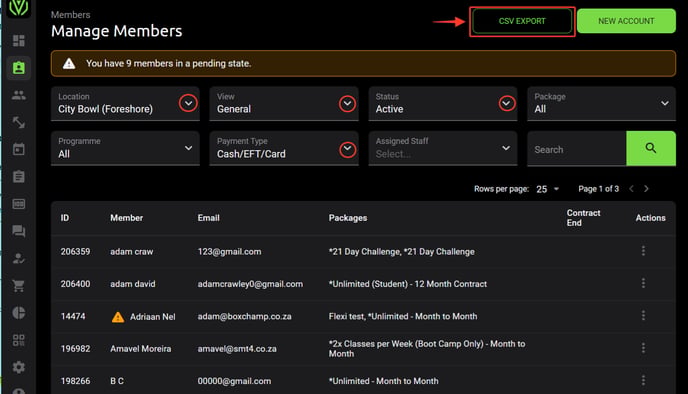Open the chat bubbles sidebar icon
The height and width of the screenshot is (394, 688).
tap(18, 231)
